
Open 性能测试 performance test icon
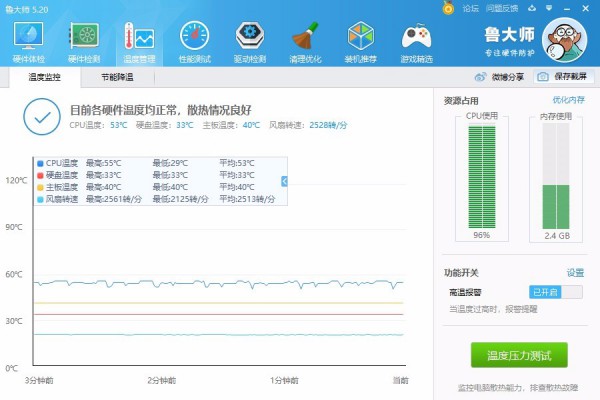[x=195, y=42]
